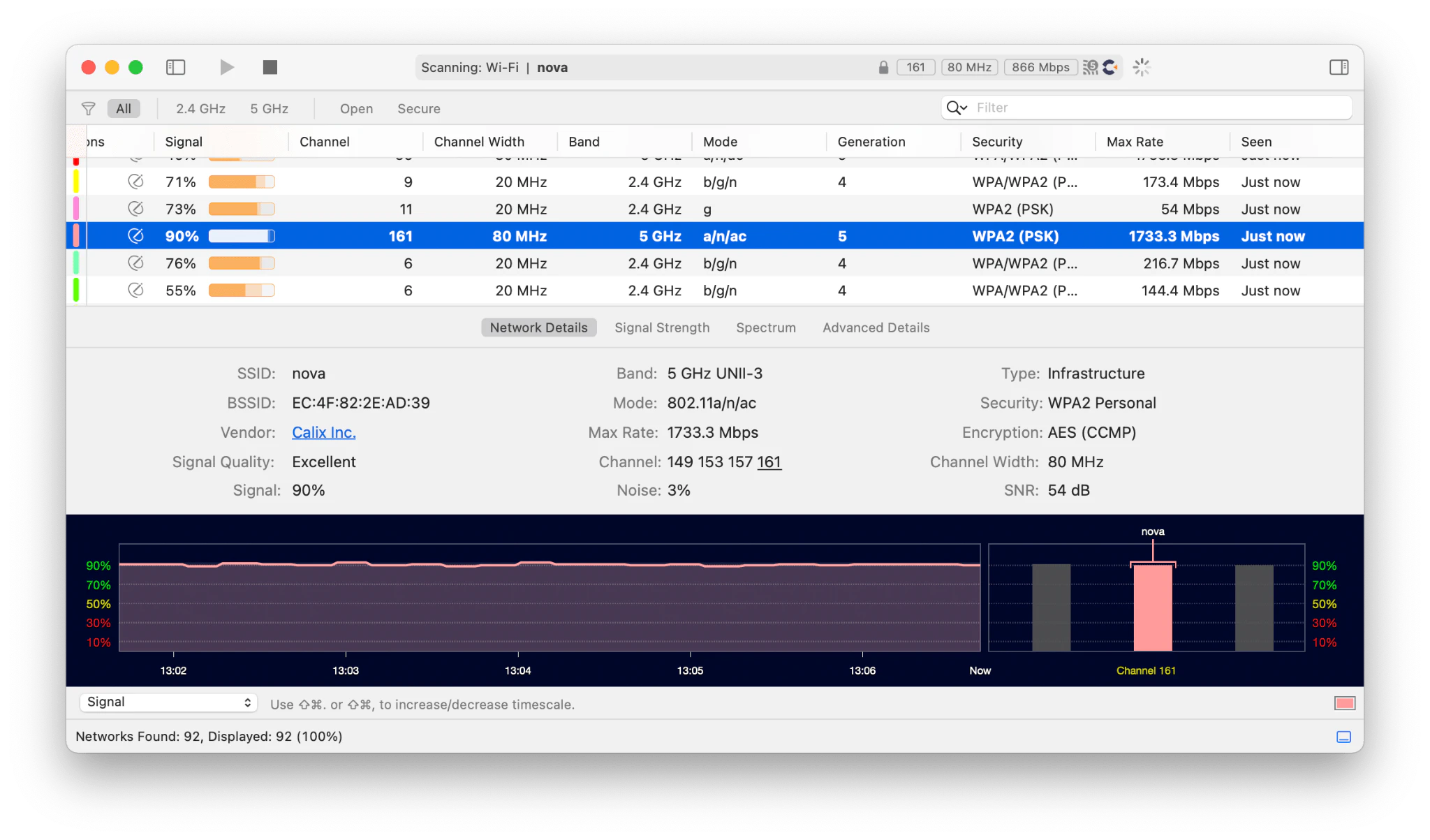Click the lock icon in the title bar

pyautogui.click(x=883, y=67)
